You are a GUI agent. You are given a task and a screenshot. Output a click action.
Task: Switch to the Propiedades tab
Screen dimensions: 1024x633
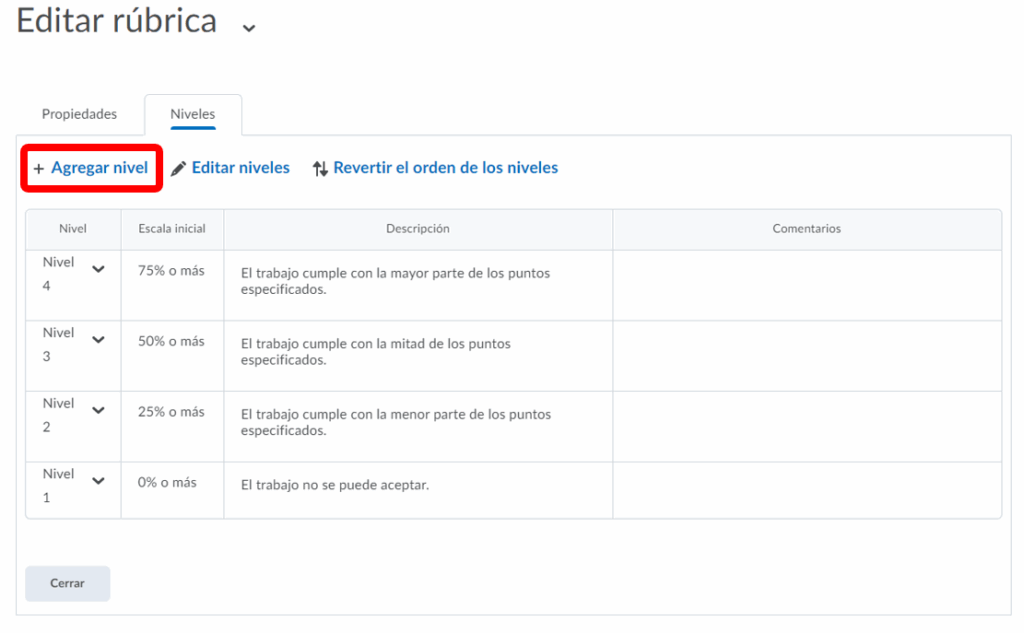(79, 114)
